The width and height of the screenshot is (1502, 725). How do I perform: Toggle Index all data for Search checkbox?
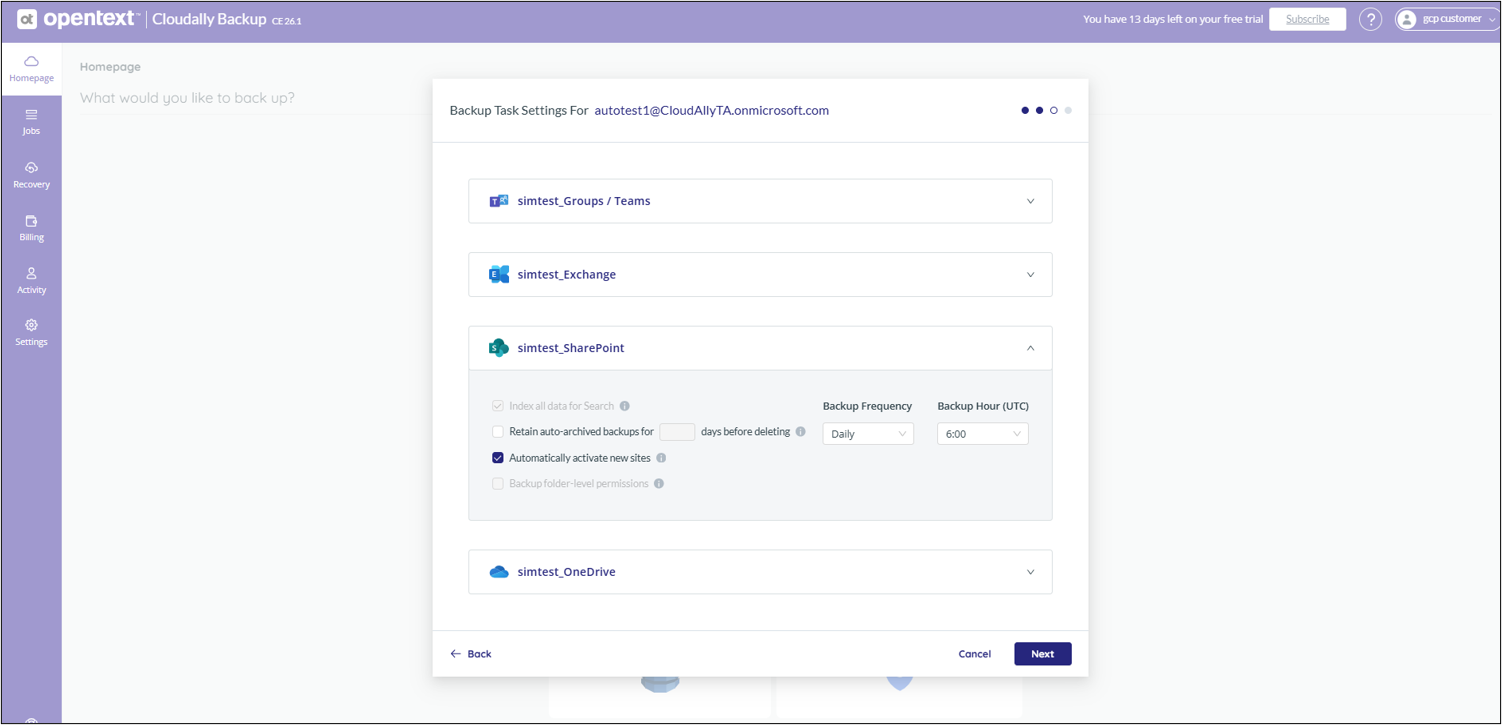(497, 406)
